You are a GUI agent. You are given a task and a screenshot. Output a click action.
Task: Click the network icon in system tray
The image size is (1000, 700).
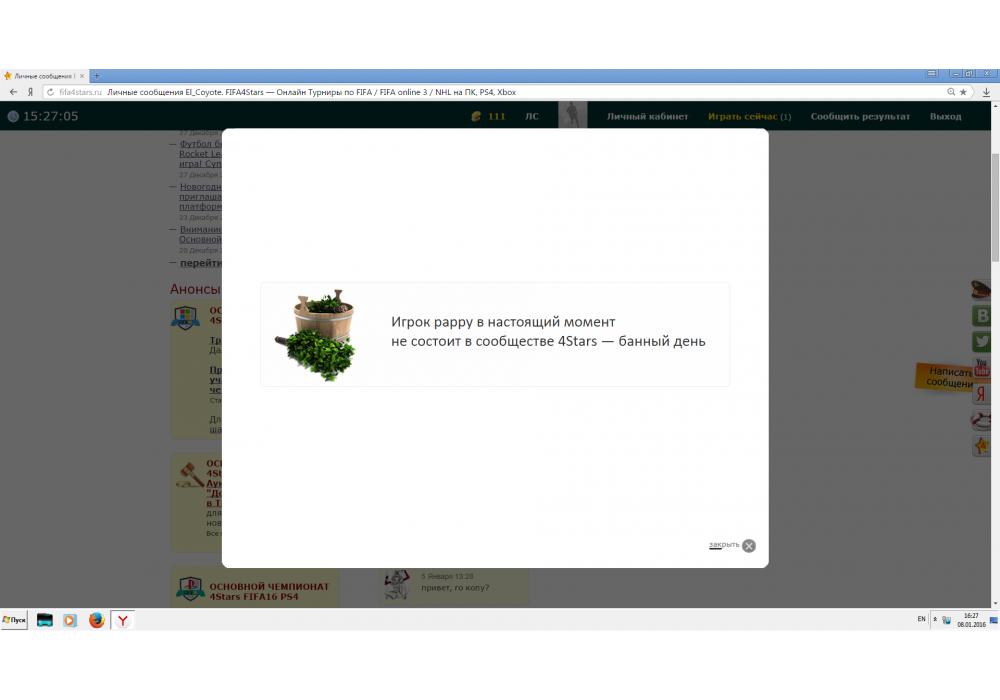tap(946, 620)
